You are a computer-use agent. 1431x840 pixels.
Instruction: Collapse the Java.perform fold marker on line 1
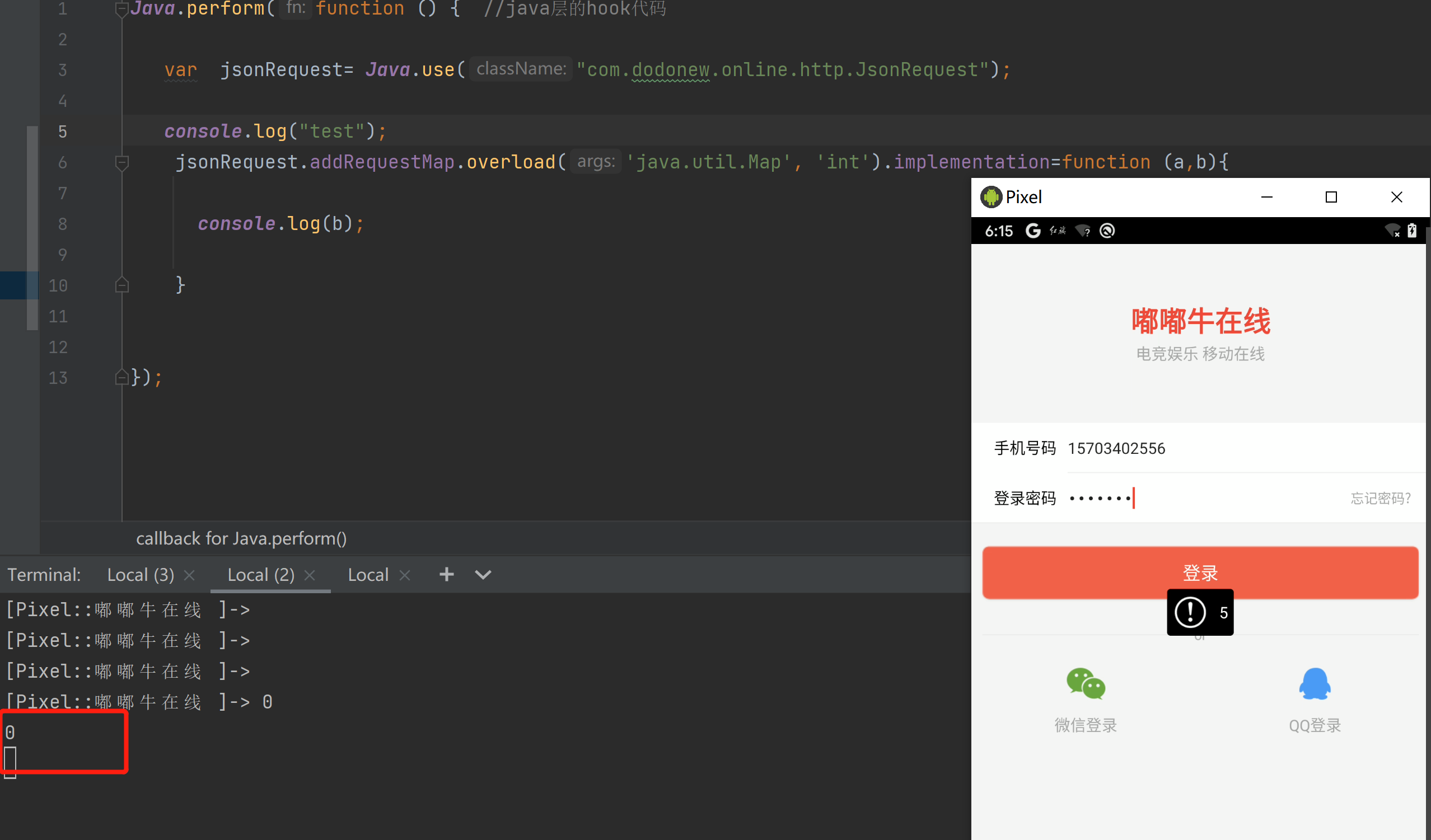(121, 8)
